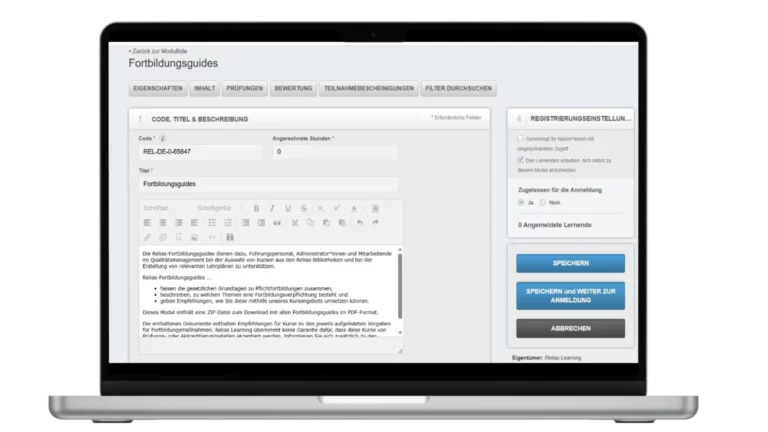Image resolution: width=768 pixels, height=432 pixels.
Task: Uncheck allow learners to self-enroll checkbox
Action: coord(520,160)
